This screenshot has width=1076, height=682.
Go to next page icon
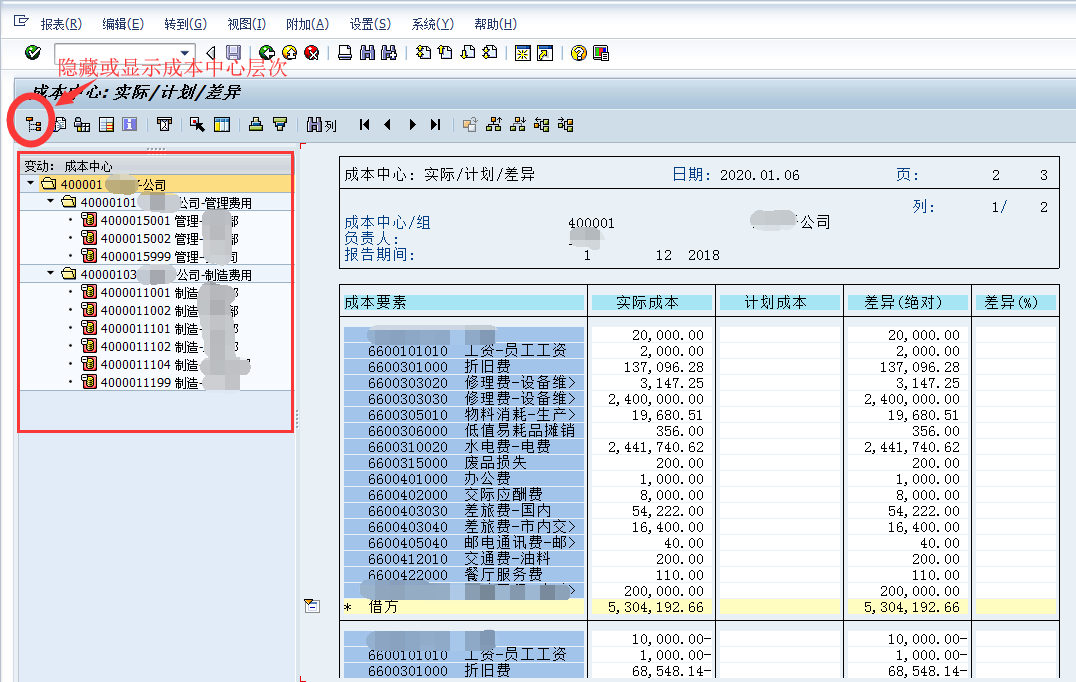(x=468, y=53)
